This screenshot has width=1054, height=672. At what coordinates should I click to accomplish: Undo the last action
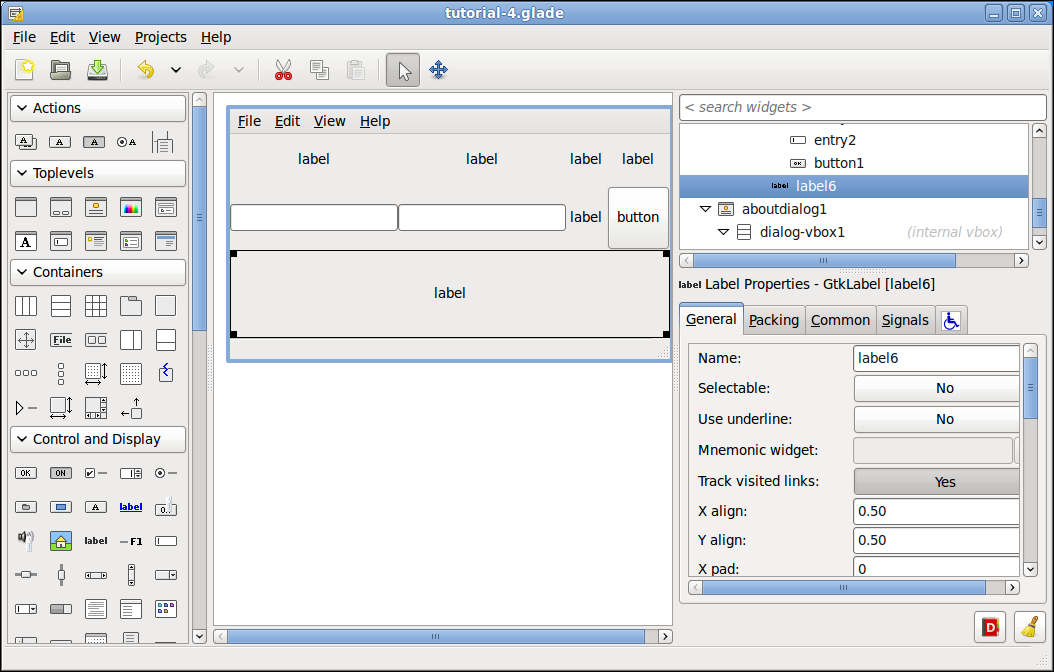click(x=145, y=69)
